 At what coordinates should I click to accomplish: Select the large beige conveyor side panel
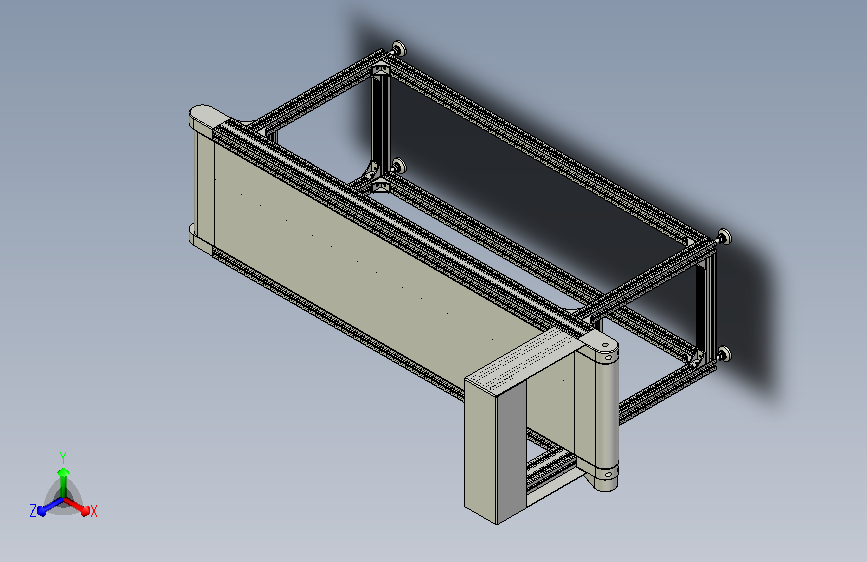[x=365, y=266]
